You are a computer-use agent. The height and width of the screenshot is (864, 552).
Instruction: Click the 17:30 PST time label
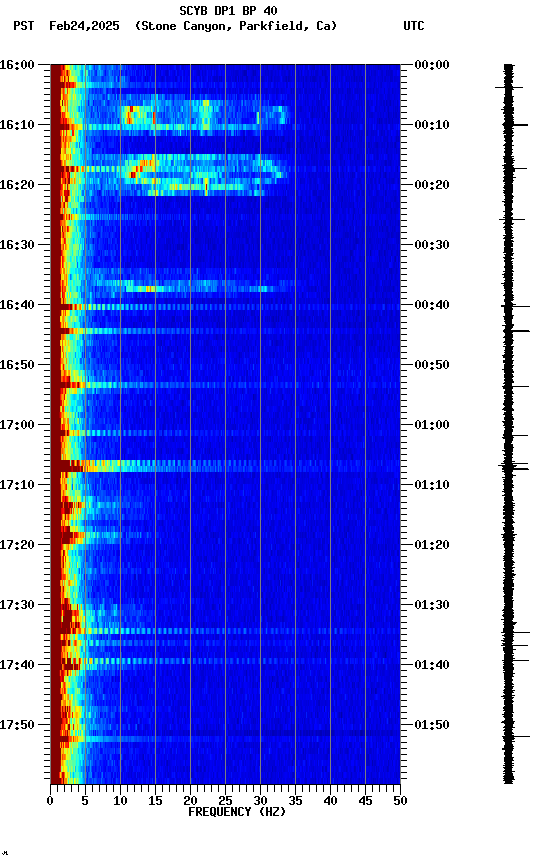[x=17, y=605]
